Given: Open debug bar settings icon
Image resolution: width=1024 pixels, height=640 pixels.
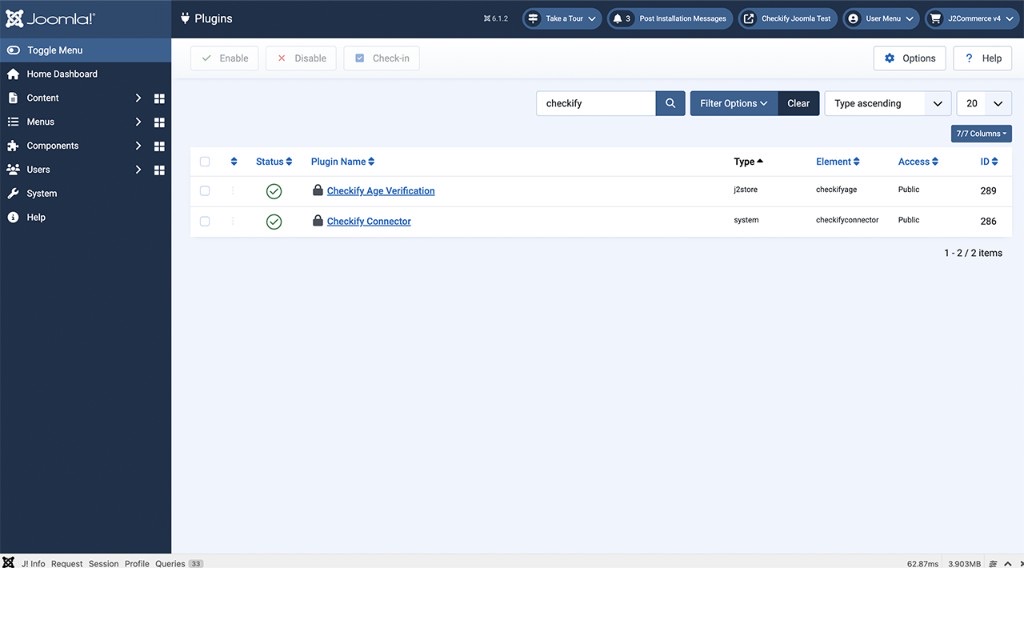Looking at the screenshot, I should 993,564.
